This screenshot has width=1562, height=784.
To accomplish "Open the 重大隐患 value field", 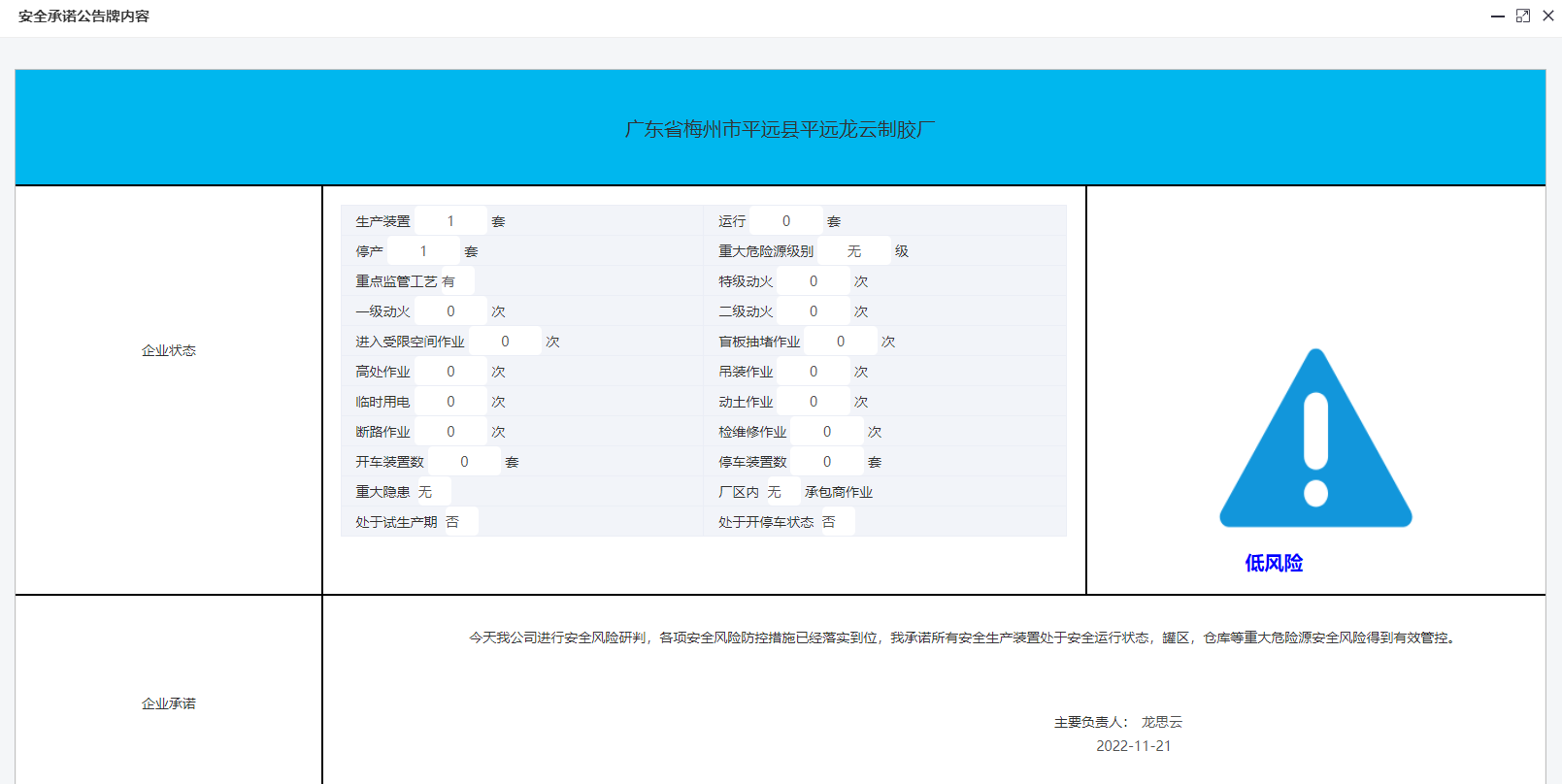I will pyautogui.click(x=432, y=492).
